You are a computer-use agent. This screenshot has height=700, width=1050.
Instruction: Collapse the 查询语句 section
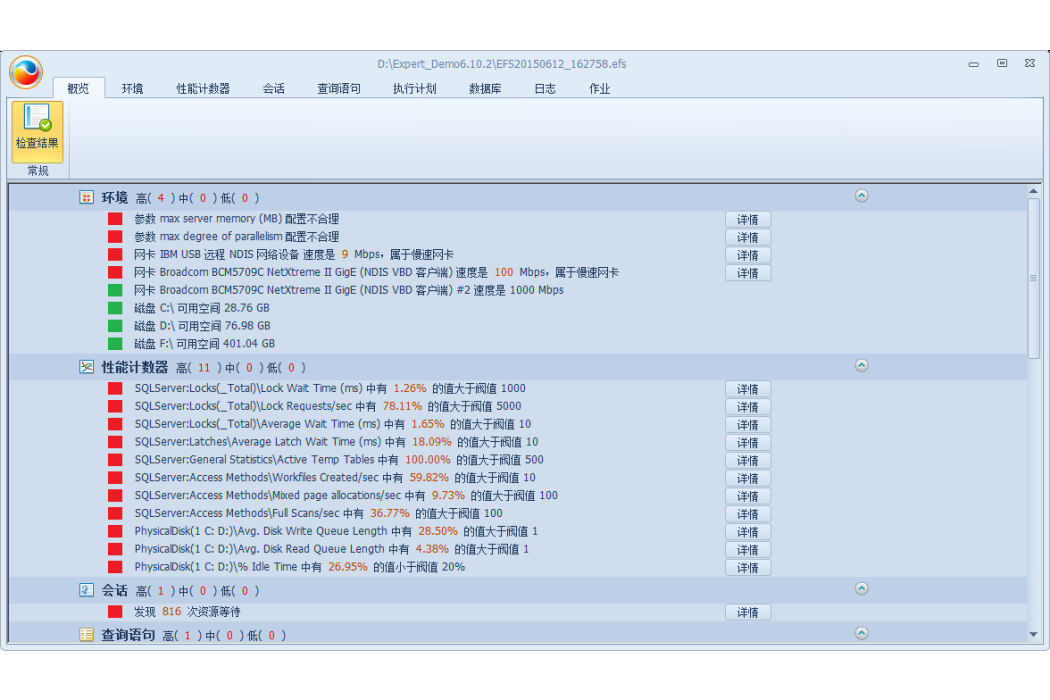click(862, 633)
